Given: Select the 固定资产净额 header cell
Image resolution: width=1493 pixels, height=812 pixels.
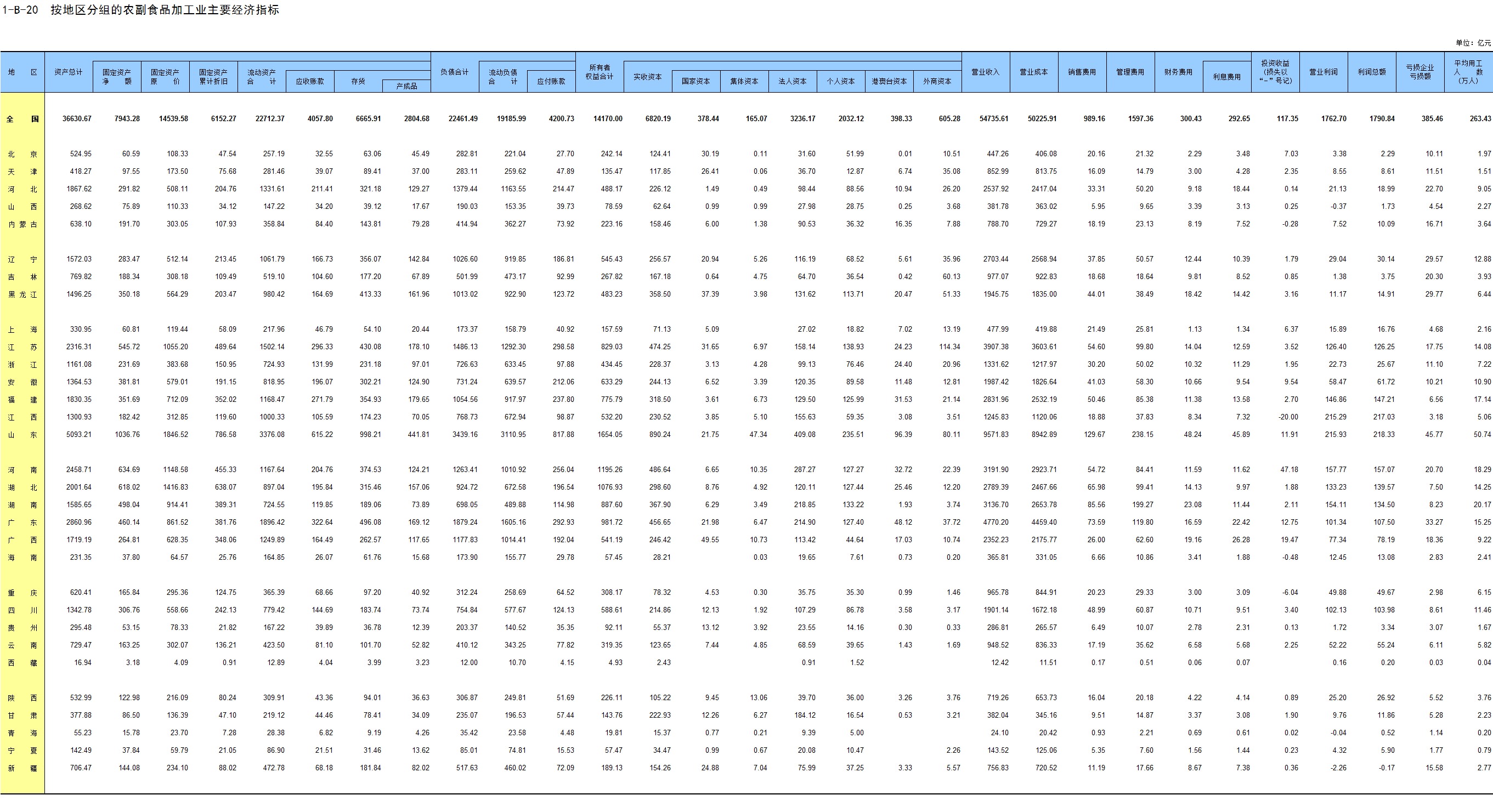Looking at the screenshot, I should point(116,77).
